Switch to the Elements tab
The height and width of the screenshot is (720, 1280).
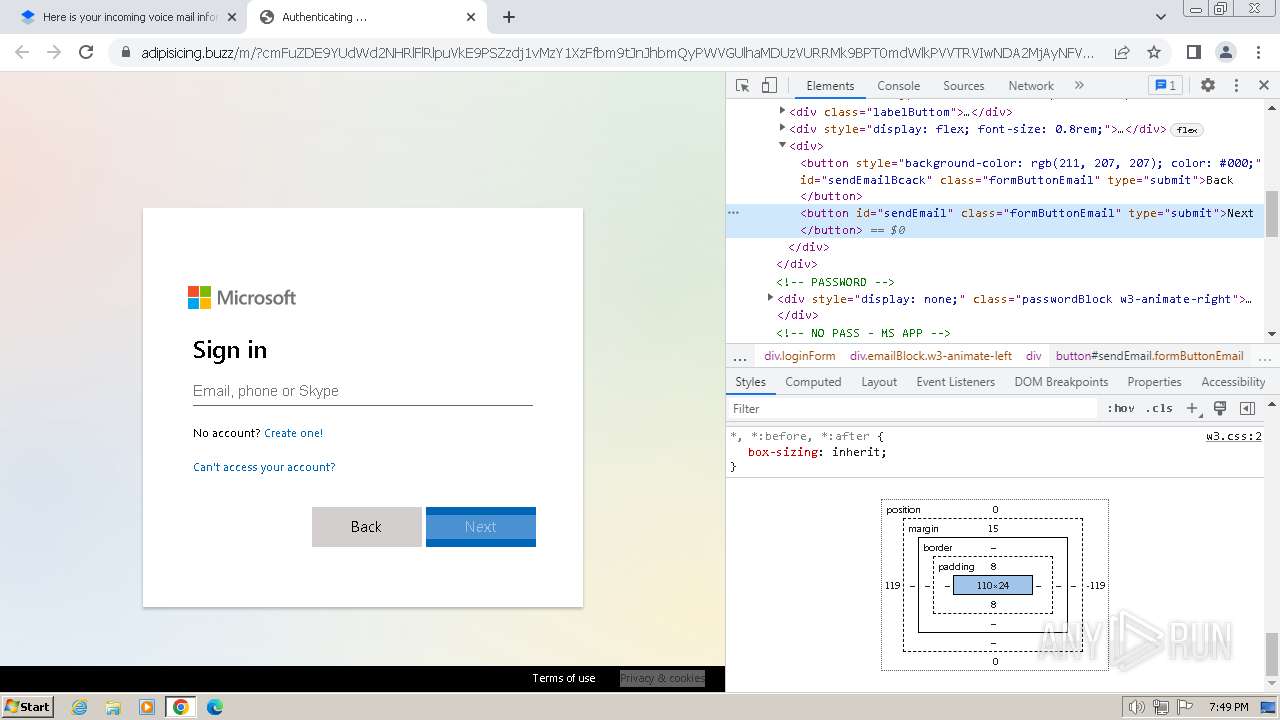830,86
